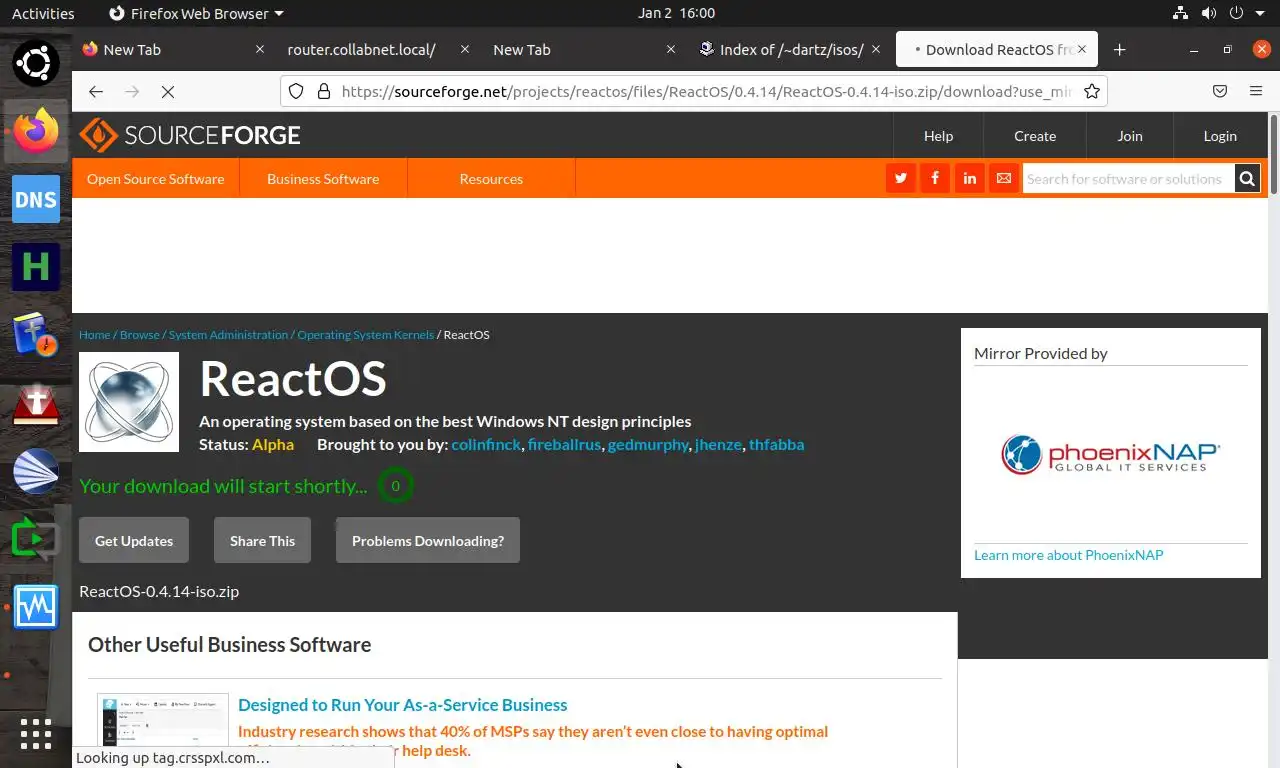The height and width of the screenshot is (768, 1280).
Task: Open Firefox Web Browser app menu
Action: [196, 13]
